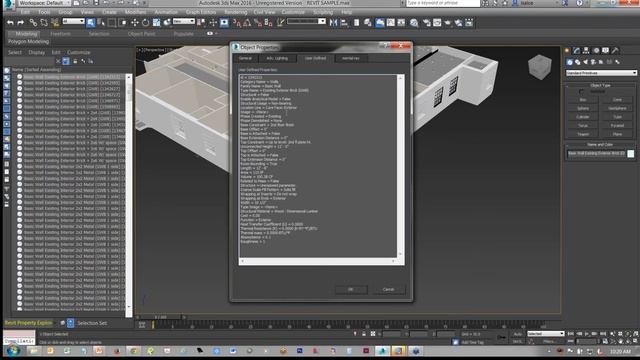The height and width of the screenshot is (360, 640).
Task: Switch to the Modify command panel
Action: coord(576,51)
